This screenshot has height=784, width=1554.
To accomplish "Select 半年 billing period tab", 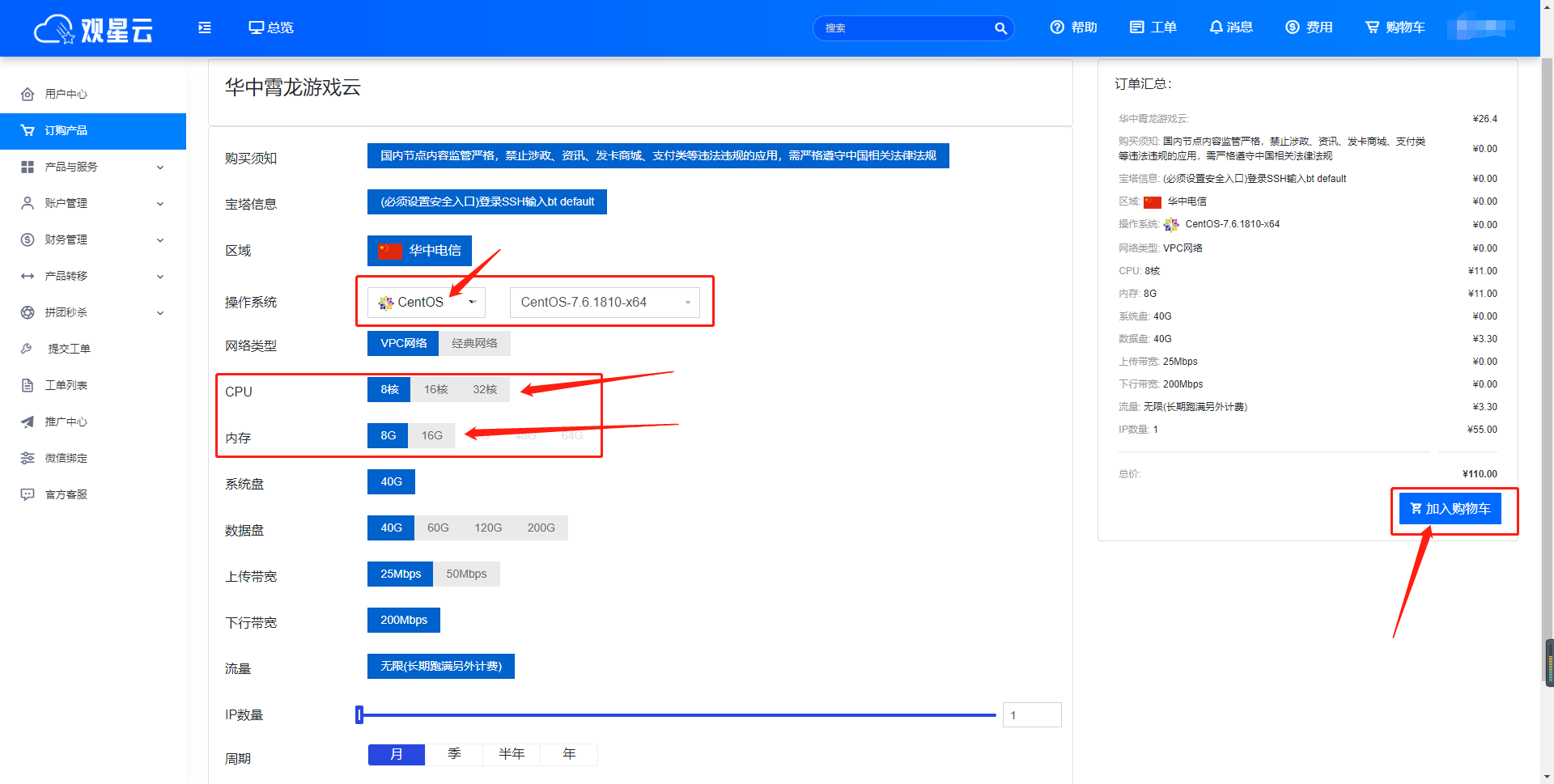I will click(x=512, y=754).
